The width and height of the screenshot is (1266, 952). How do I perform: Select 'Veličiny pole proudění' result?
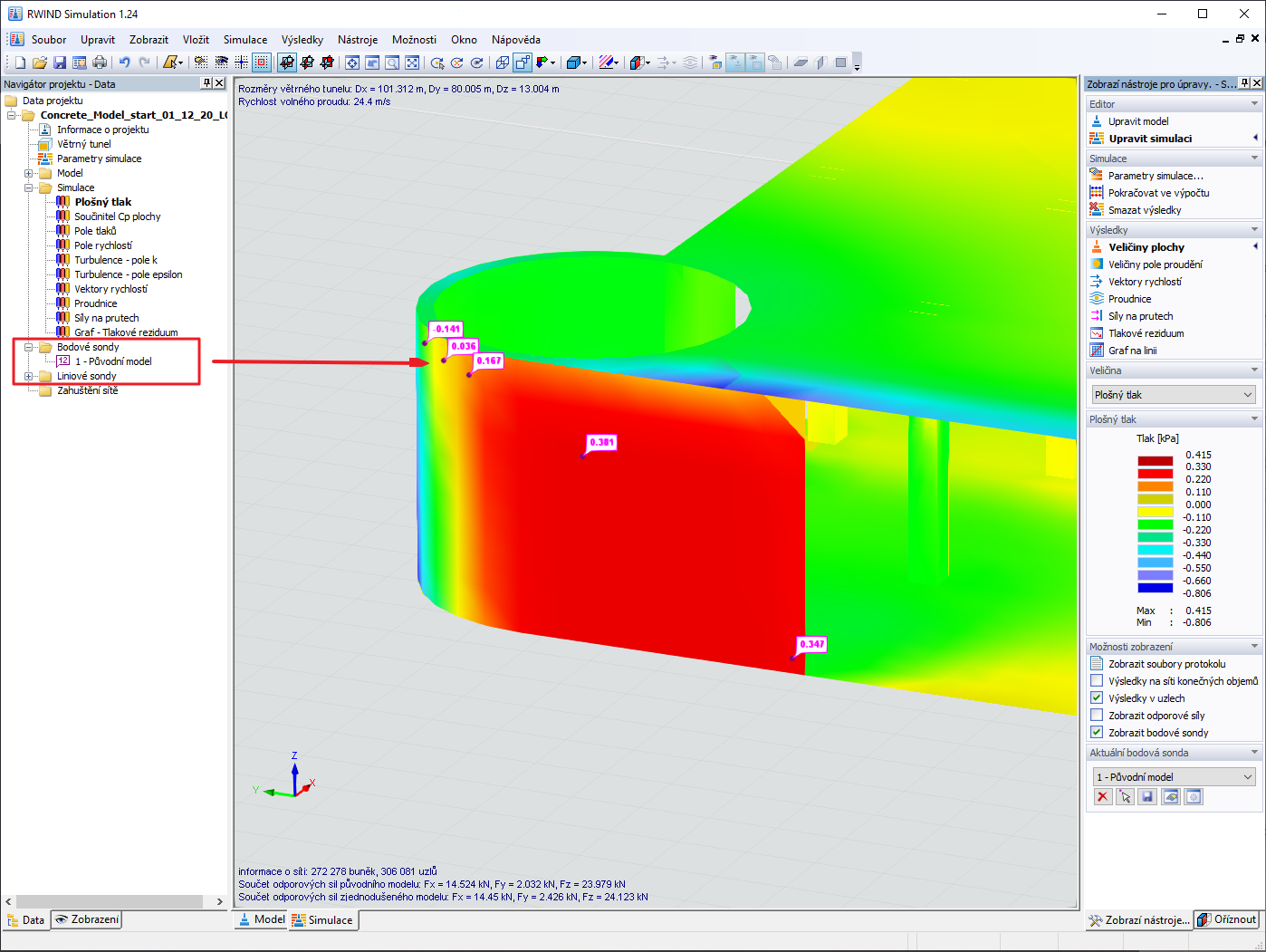1156,264
